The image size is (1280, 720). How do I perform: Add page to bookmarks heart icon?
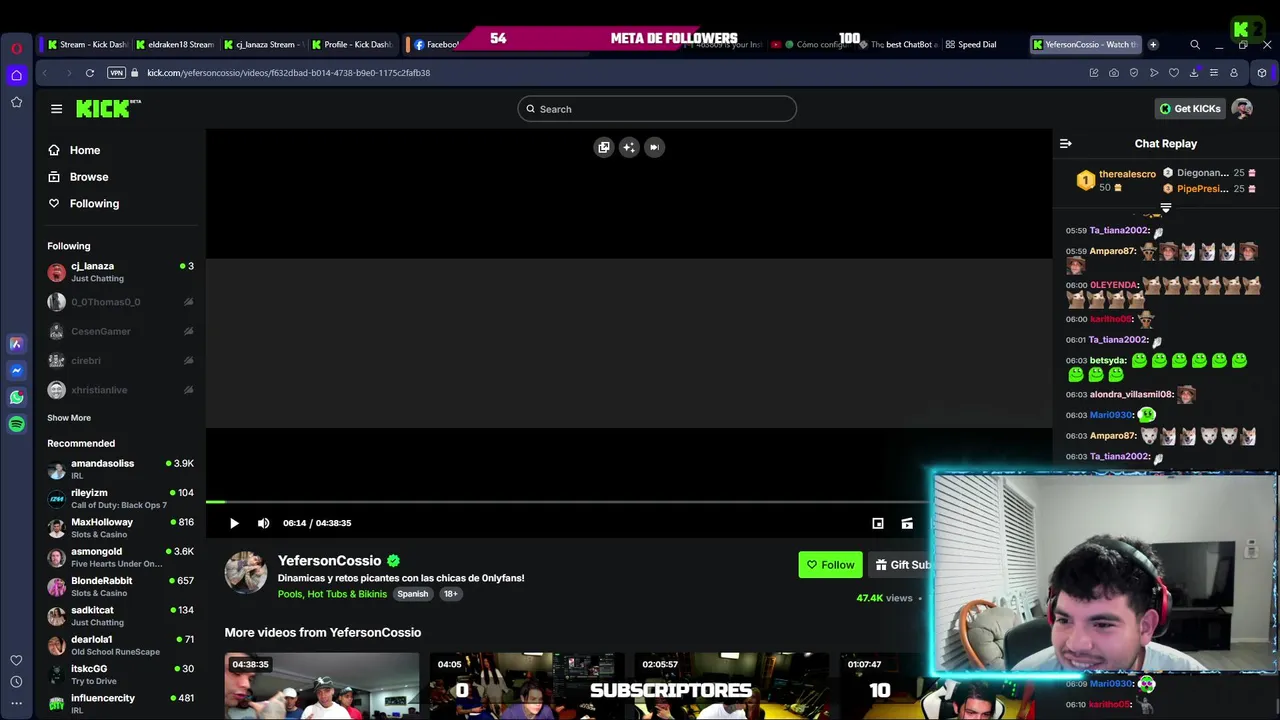[x=1173, y=73]
